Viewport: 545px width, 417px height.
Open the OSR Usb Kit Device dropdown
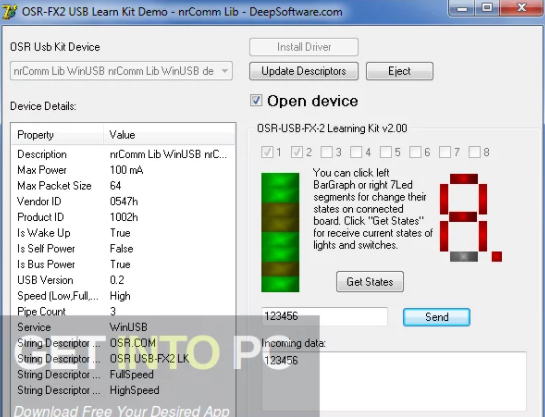121,71
